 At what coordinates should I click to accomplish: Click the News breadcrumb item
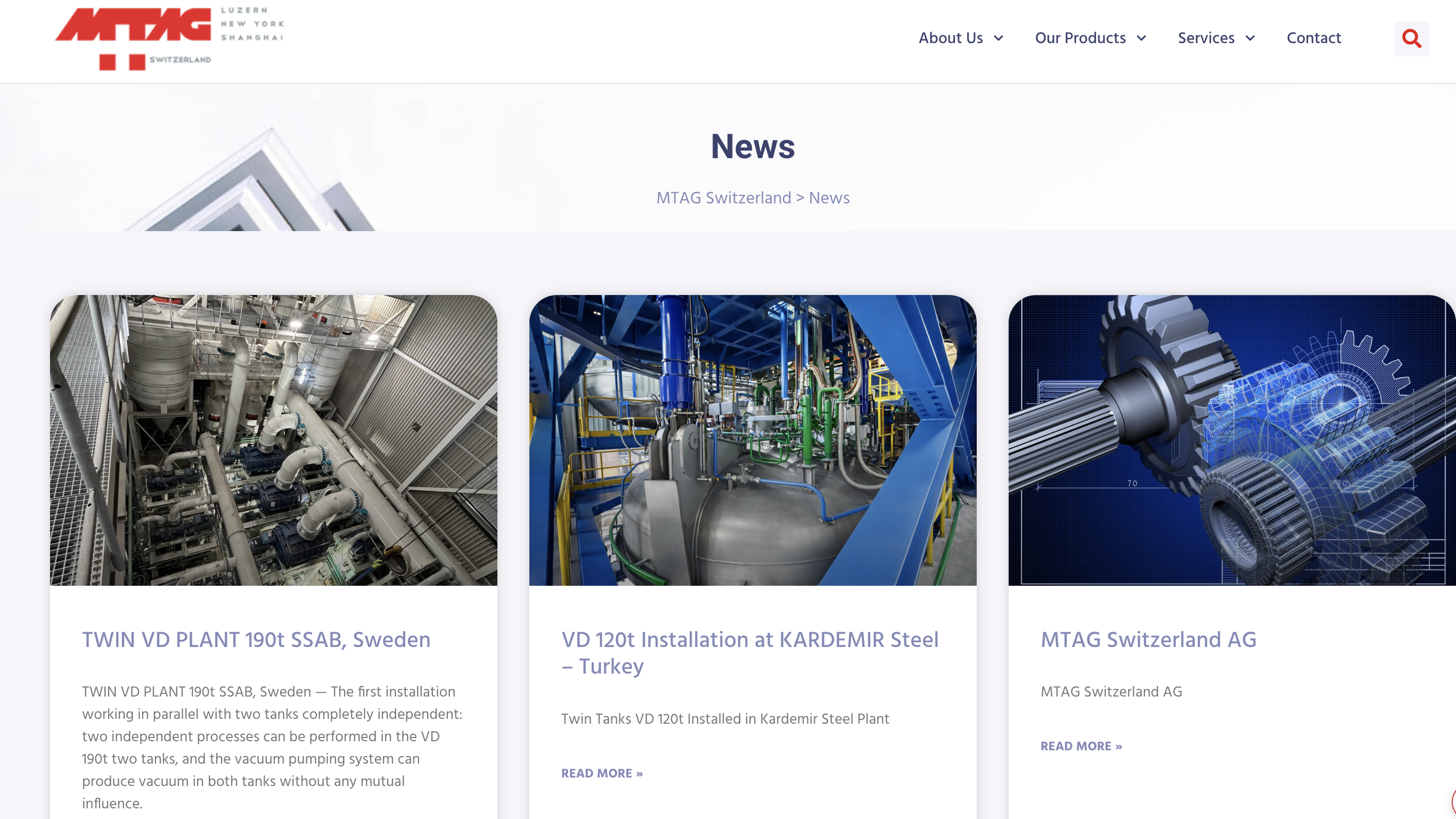click(829, 198)
